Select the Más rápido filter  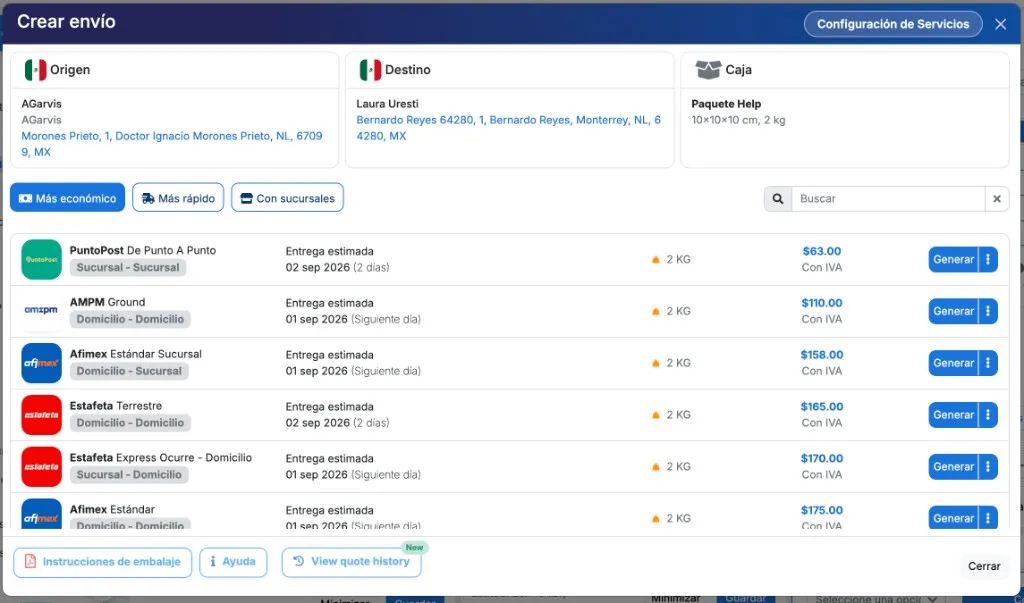point(178,198)
